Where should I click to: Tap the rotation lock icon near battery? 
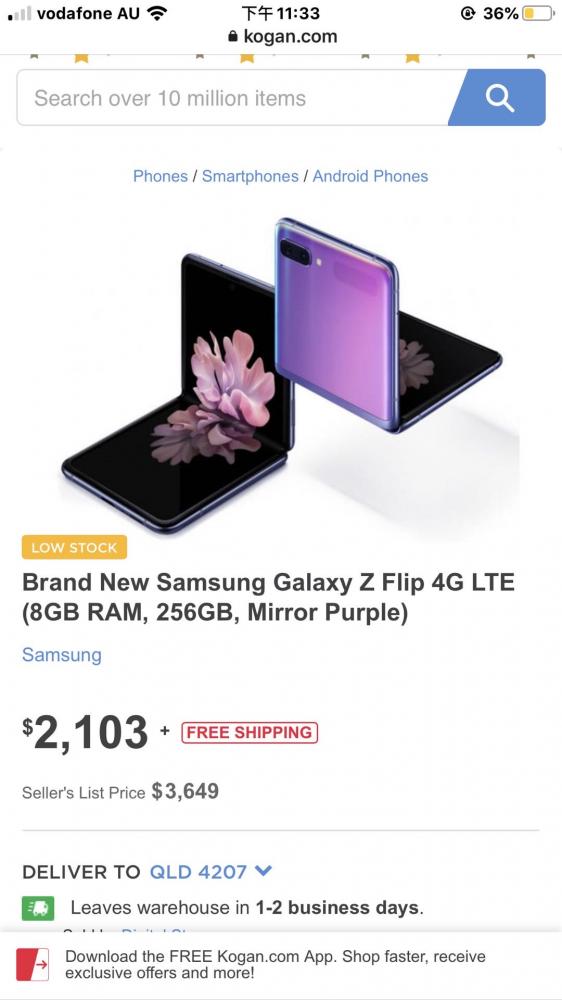click(468, 13)
